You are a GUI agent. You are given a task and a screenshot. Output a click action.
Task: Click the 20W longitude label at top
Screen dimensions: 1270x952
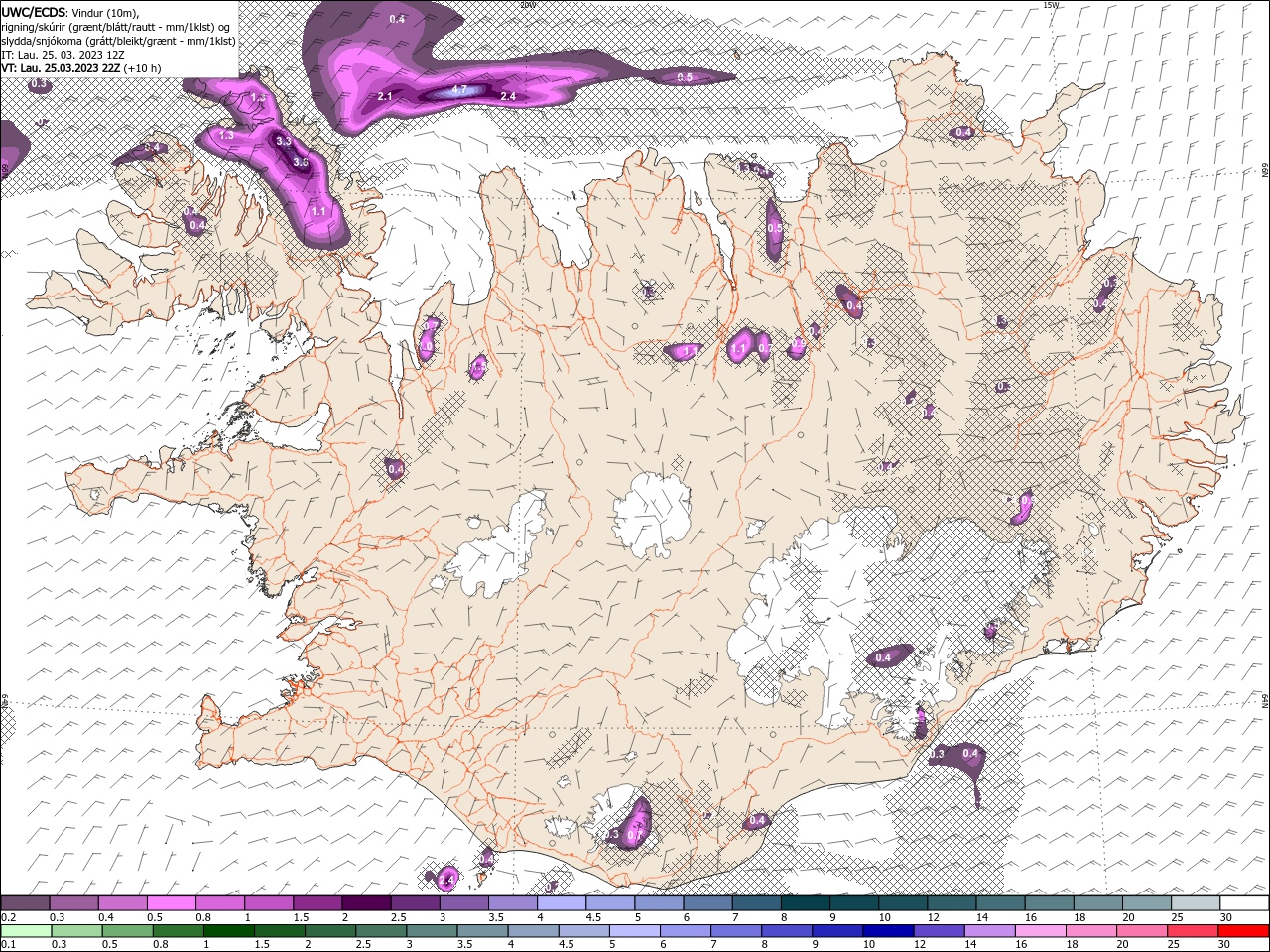(527, 5)
